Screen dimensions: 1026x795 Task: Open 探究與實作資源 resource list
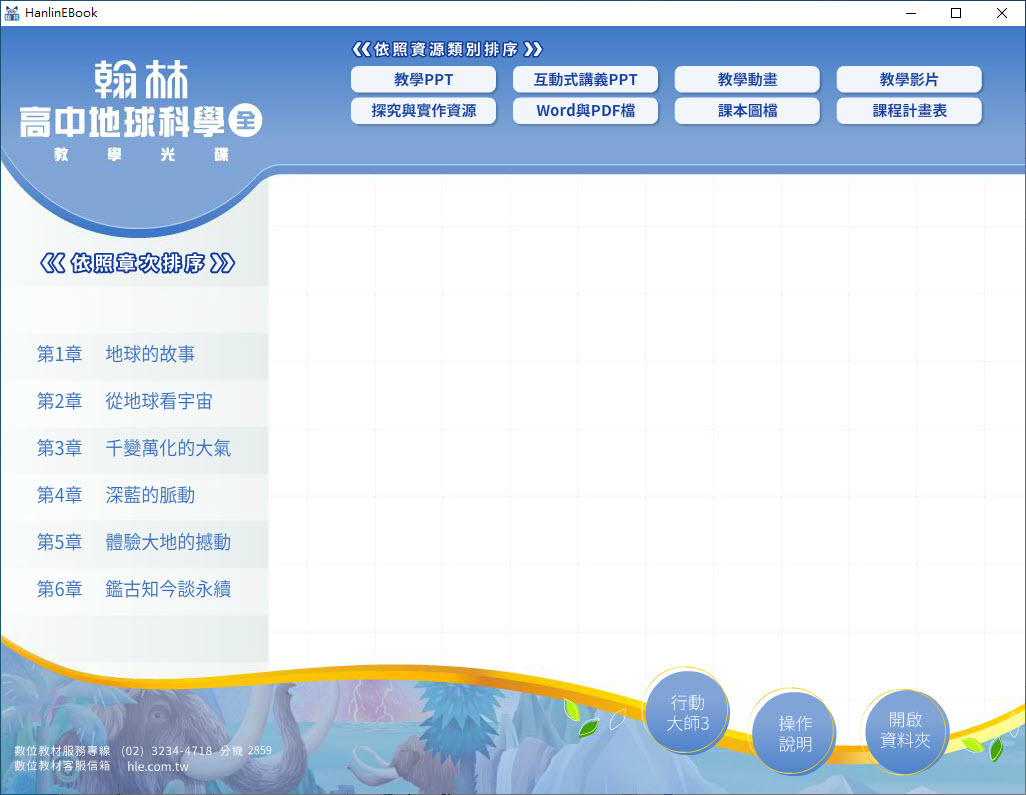(x=423, y=111)
